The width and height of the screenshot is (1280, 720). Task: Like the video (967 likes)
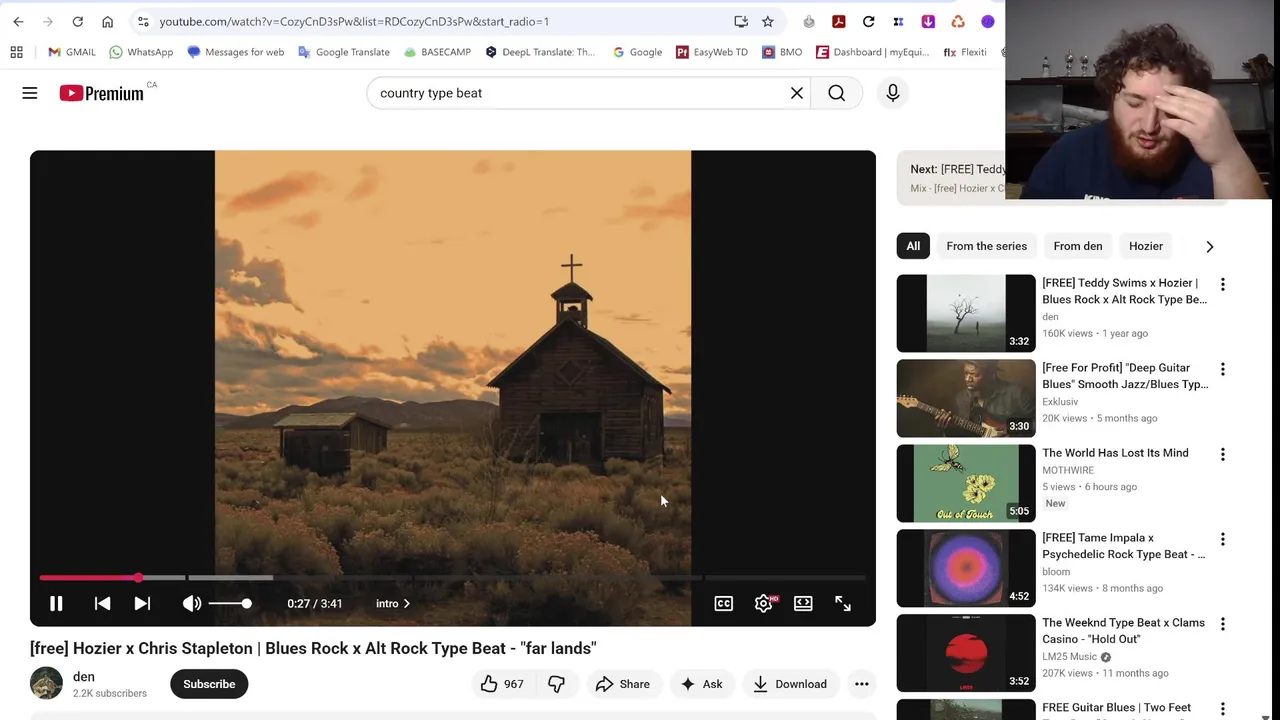502,684
